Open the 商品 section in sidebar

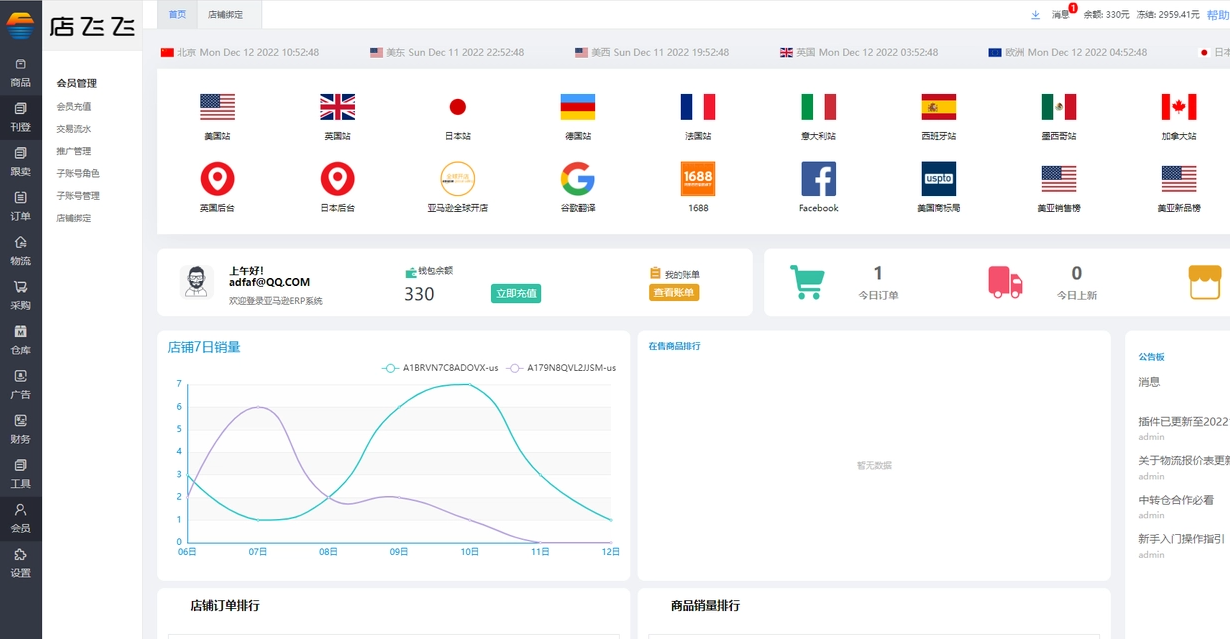coord(20,72)
